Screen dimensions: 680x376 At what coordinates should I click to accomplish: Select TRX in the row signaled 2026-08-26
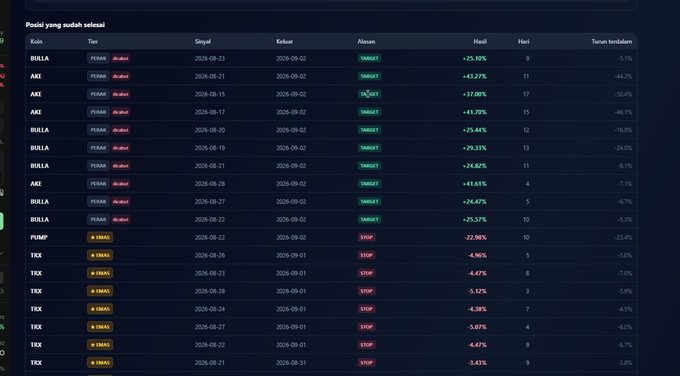tap(36, 255)
